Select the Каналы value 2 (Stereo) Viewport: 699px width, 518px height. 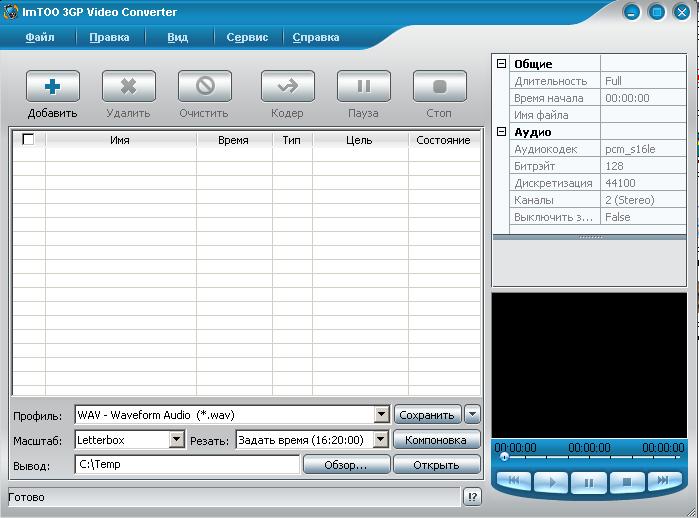643,200
